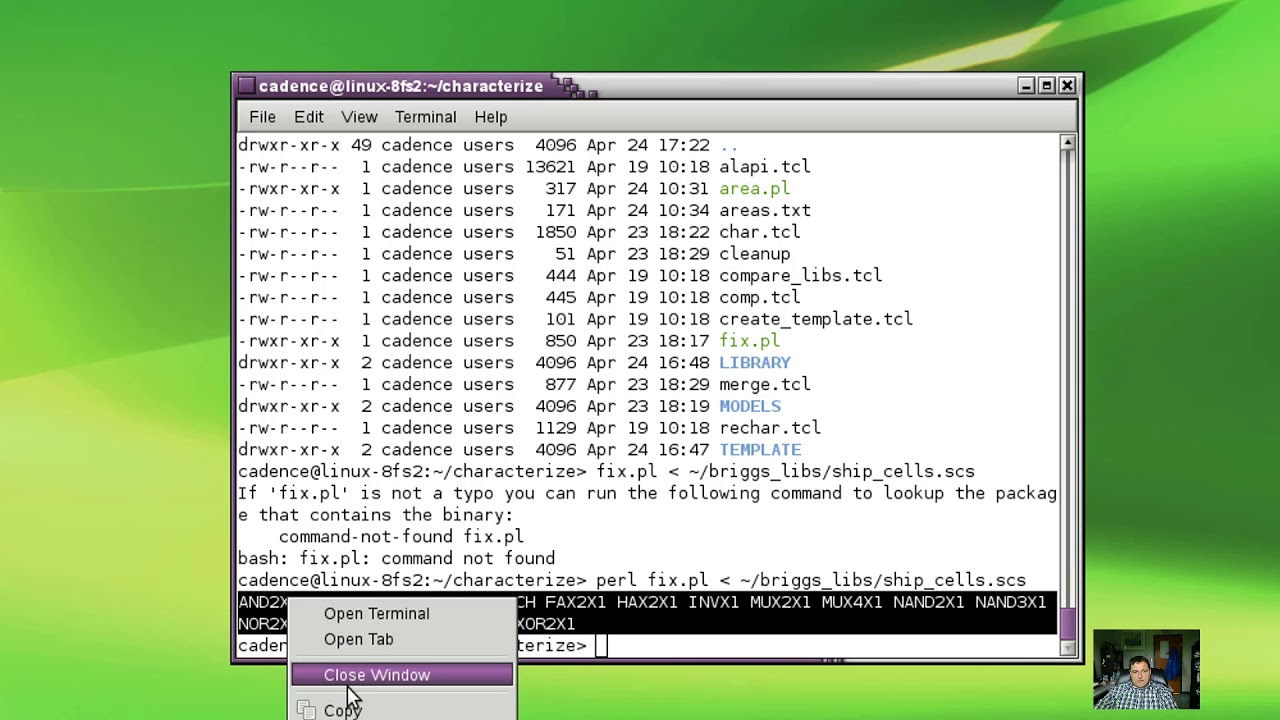
Task: Click the webcam thumbnail of presenter
Action: pyautogui.click(x=1146, y=669)
